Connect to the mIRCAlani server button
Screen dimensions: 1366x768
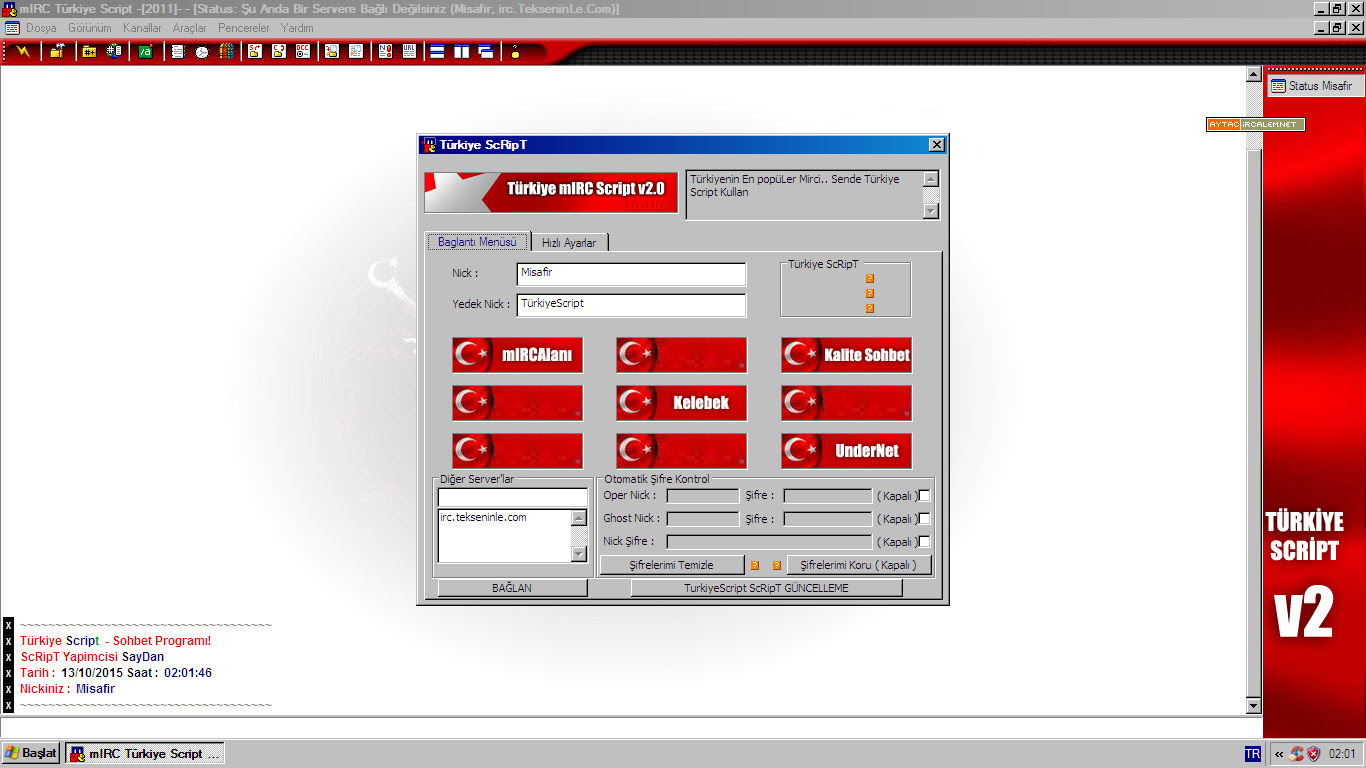[518, 355]
